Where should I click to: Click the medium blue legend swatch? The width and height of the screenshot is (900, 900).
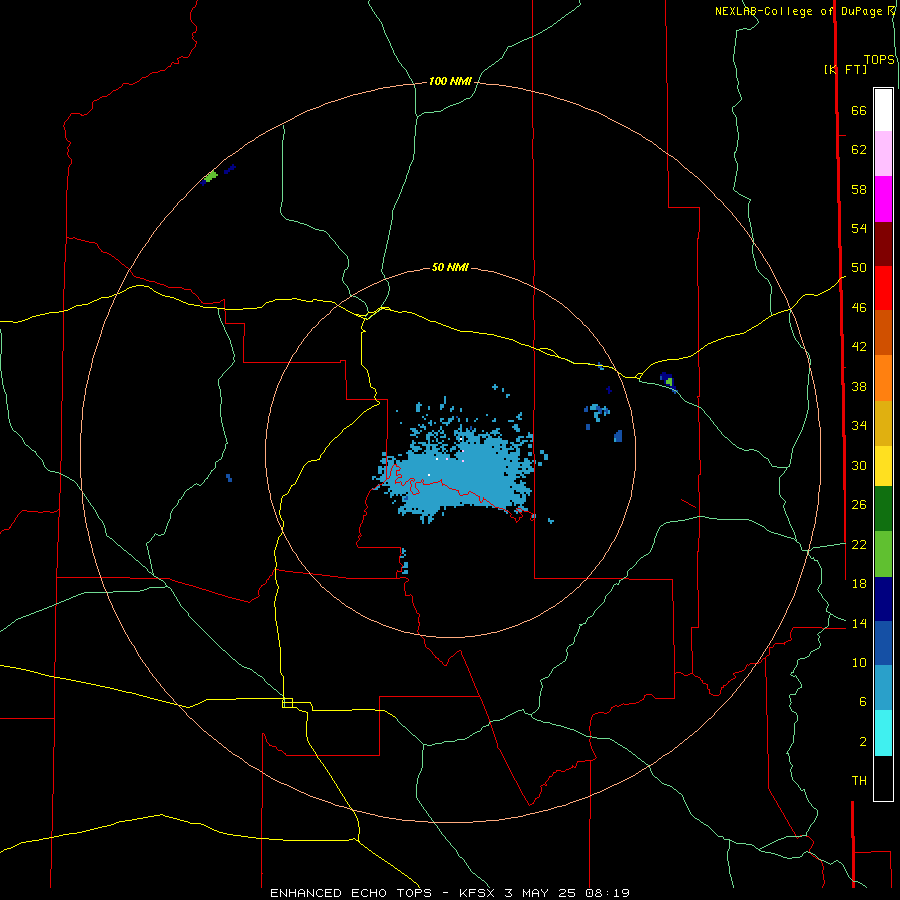pos(883,643)
